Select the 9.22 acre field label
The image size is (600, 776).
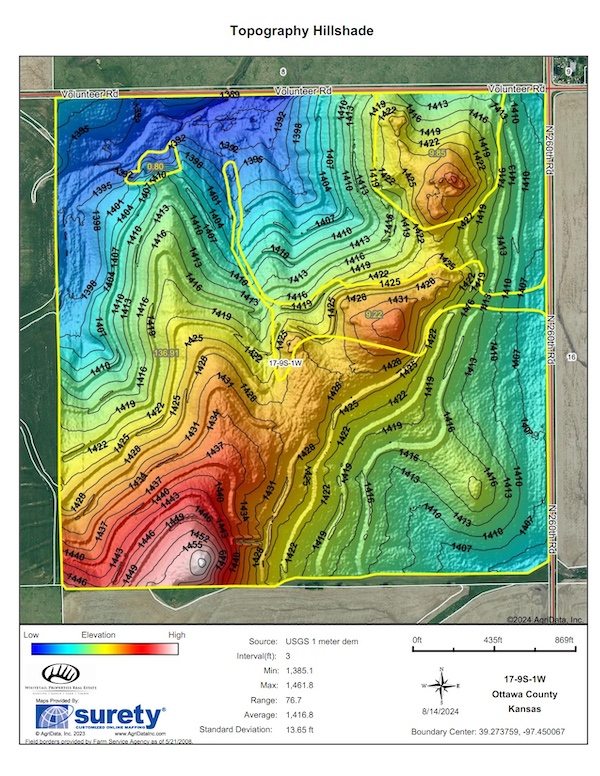click(374, 315)
